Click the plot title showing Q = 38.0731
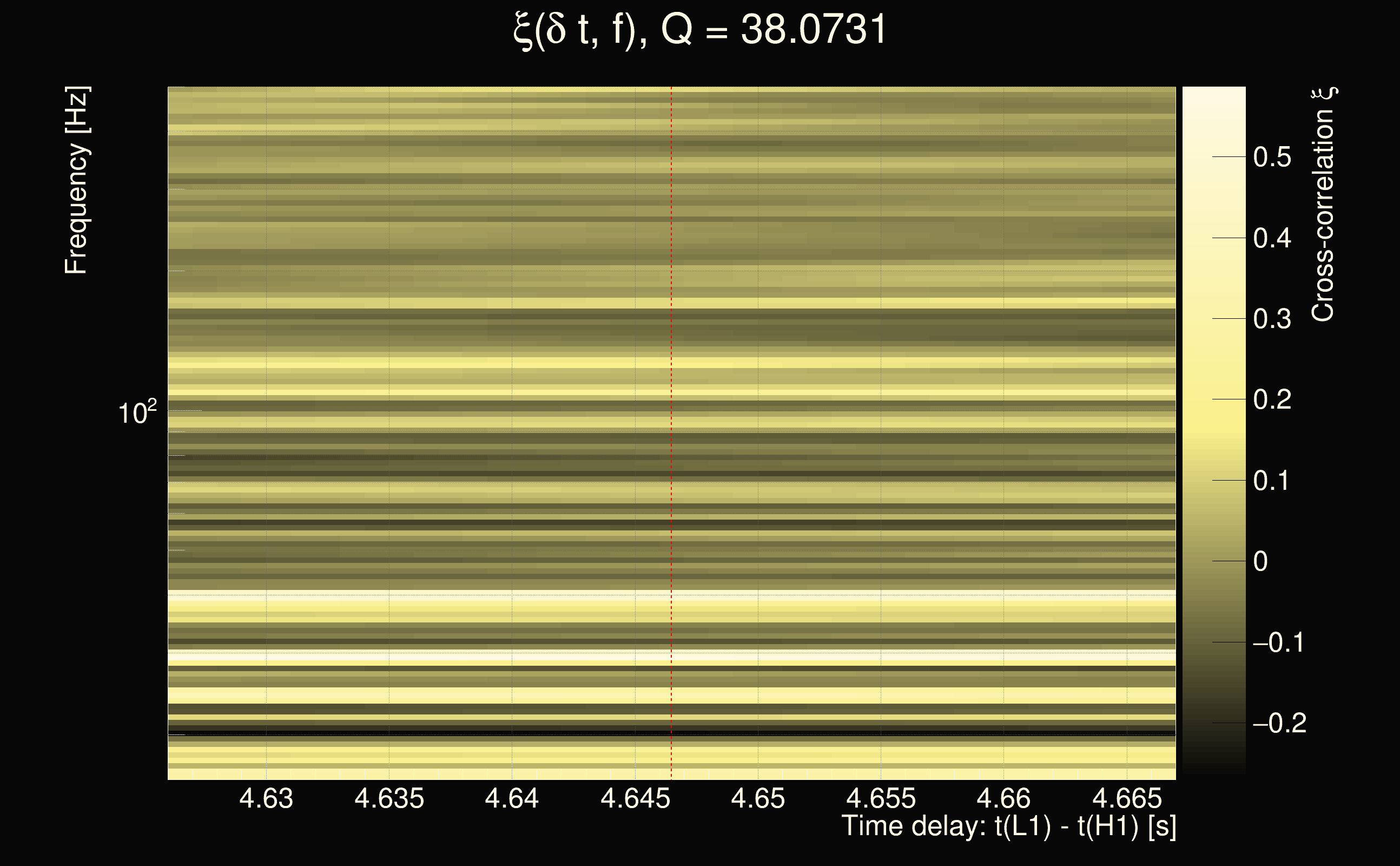Screen dimensions: 1400x866 tap(699, 30)
